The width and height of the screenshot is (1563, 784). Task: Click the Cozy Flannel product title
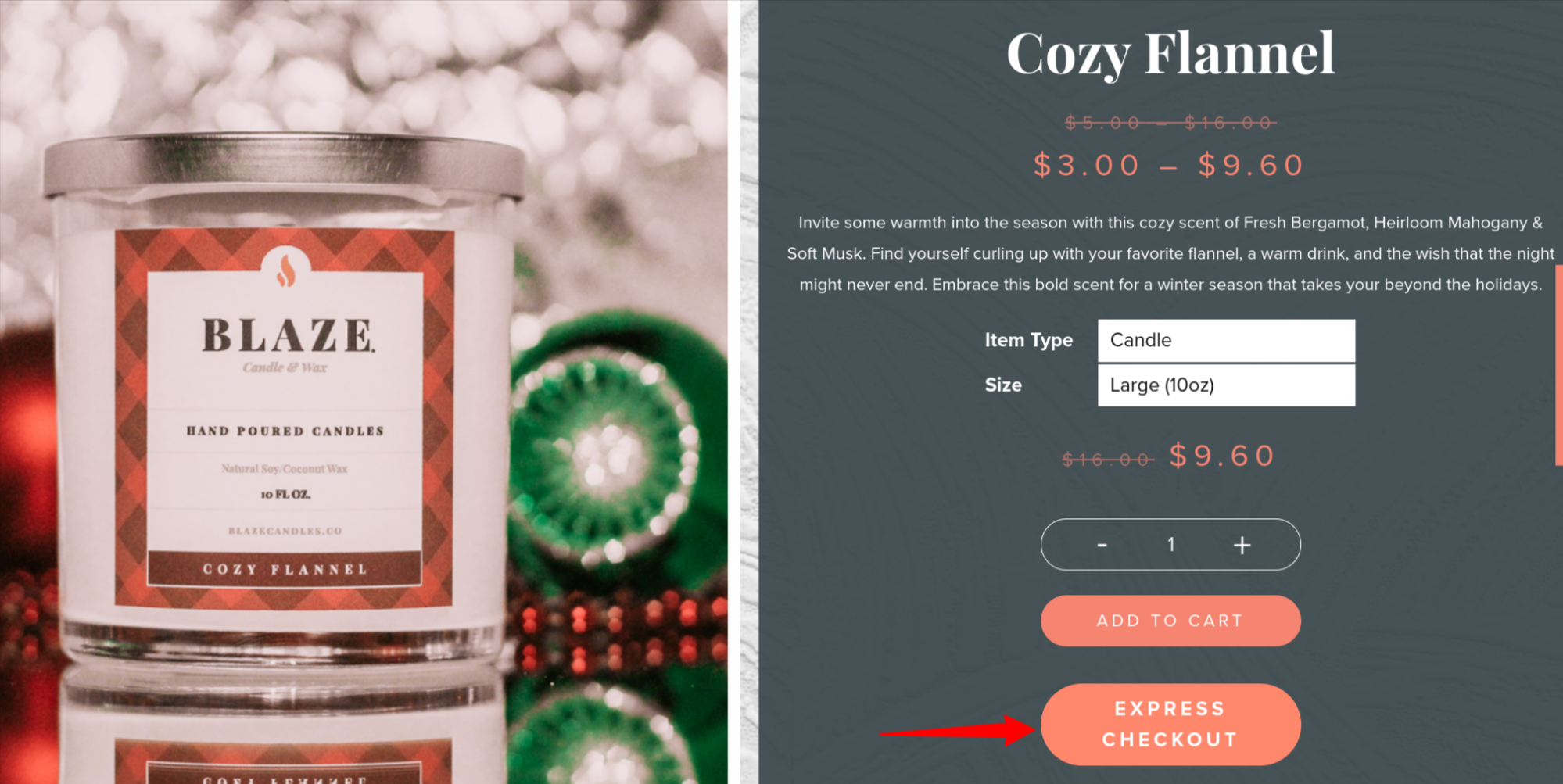click(1170, 53)
